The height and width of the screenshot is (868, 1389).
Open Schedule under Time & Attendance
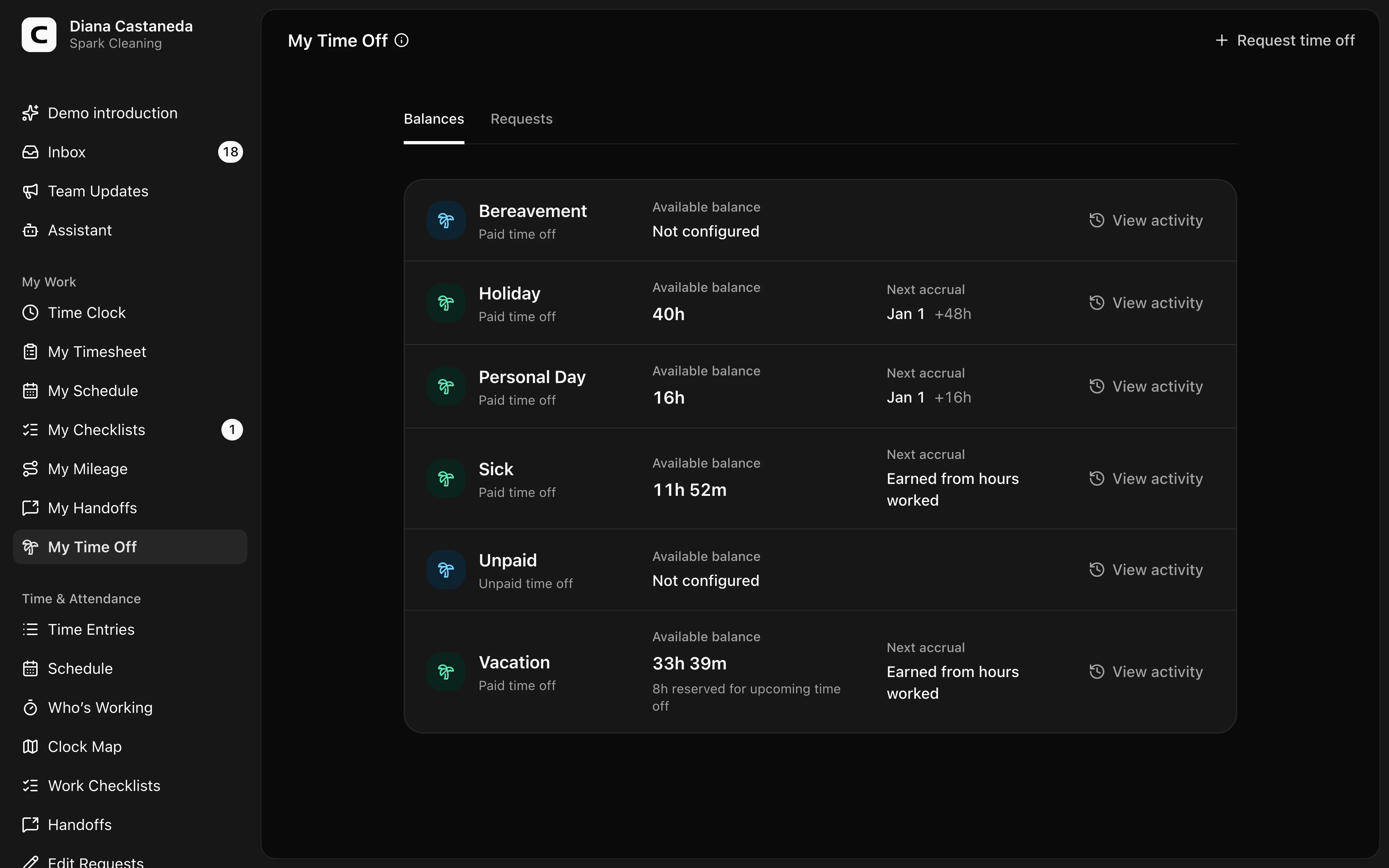click(130, 669)
